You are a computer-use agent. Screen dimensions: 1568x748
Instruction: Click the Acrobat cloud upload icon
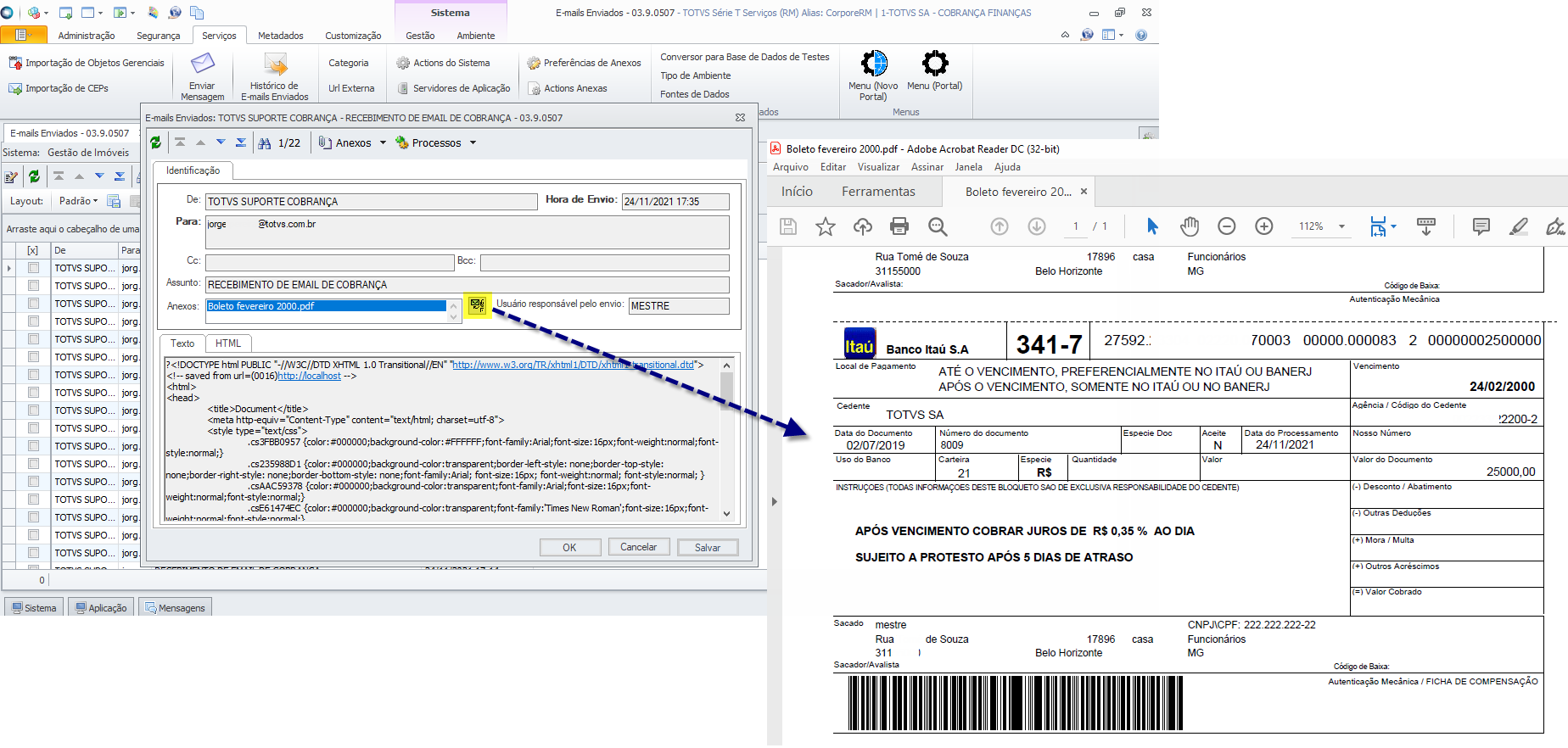coord(863,226)
